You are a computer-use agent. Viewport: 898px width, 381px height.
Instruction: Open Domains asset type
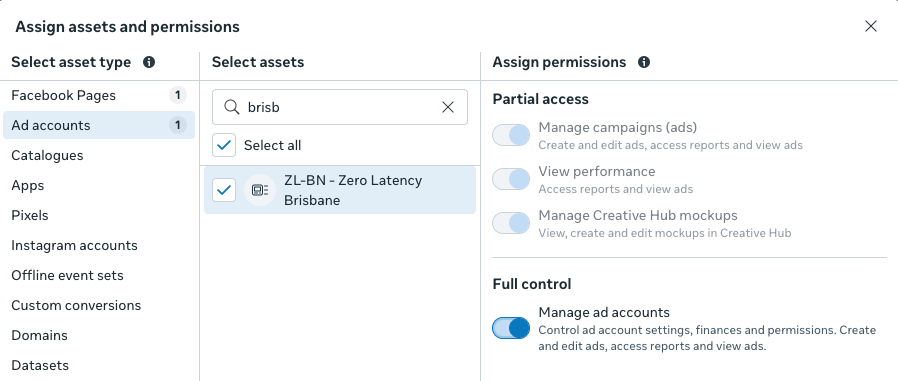tap(99, 335)
